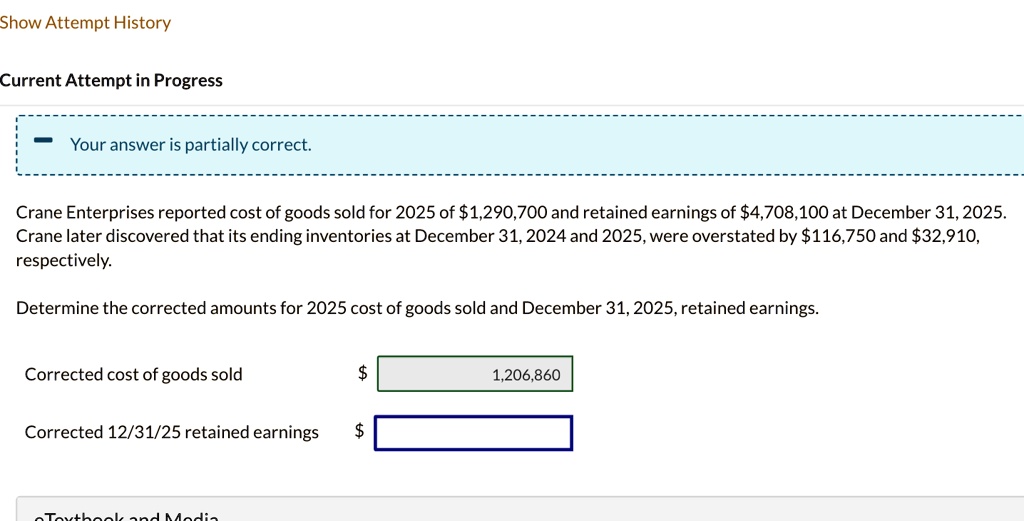Screen dimensions: 1024x521
Task: Click the 'Your answer is partially correct' message
Action: (191, 145)
